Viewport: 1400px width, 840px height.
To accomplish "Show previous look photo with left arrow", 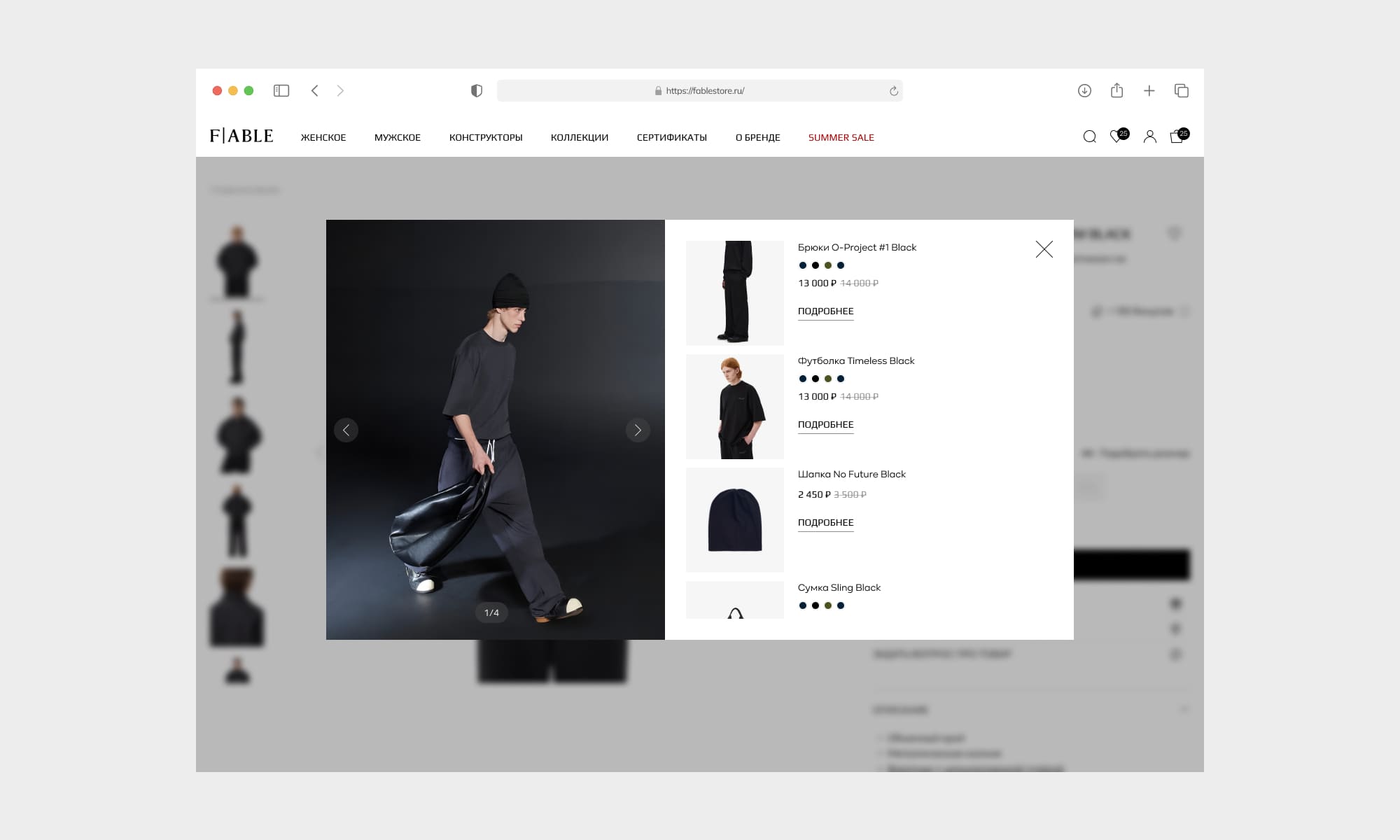I will coord(346,430).
